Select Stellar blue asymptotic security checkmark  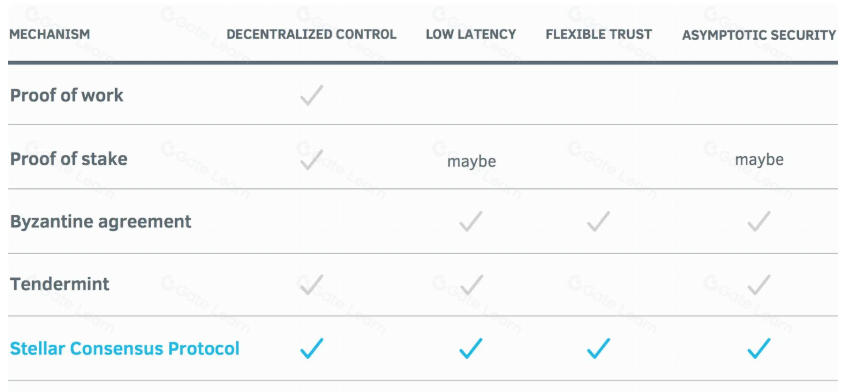click(759, 348)
